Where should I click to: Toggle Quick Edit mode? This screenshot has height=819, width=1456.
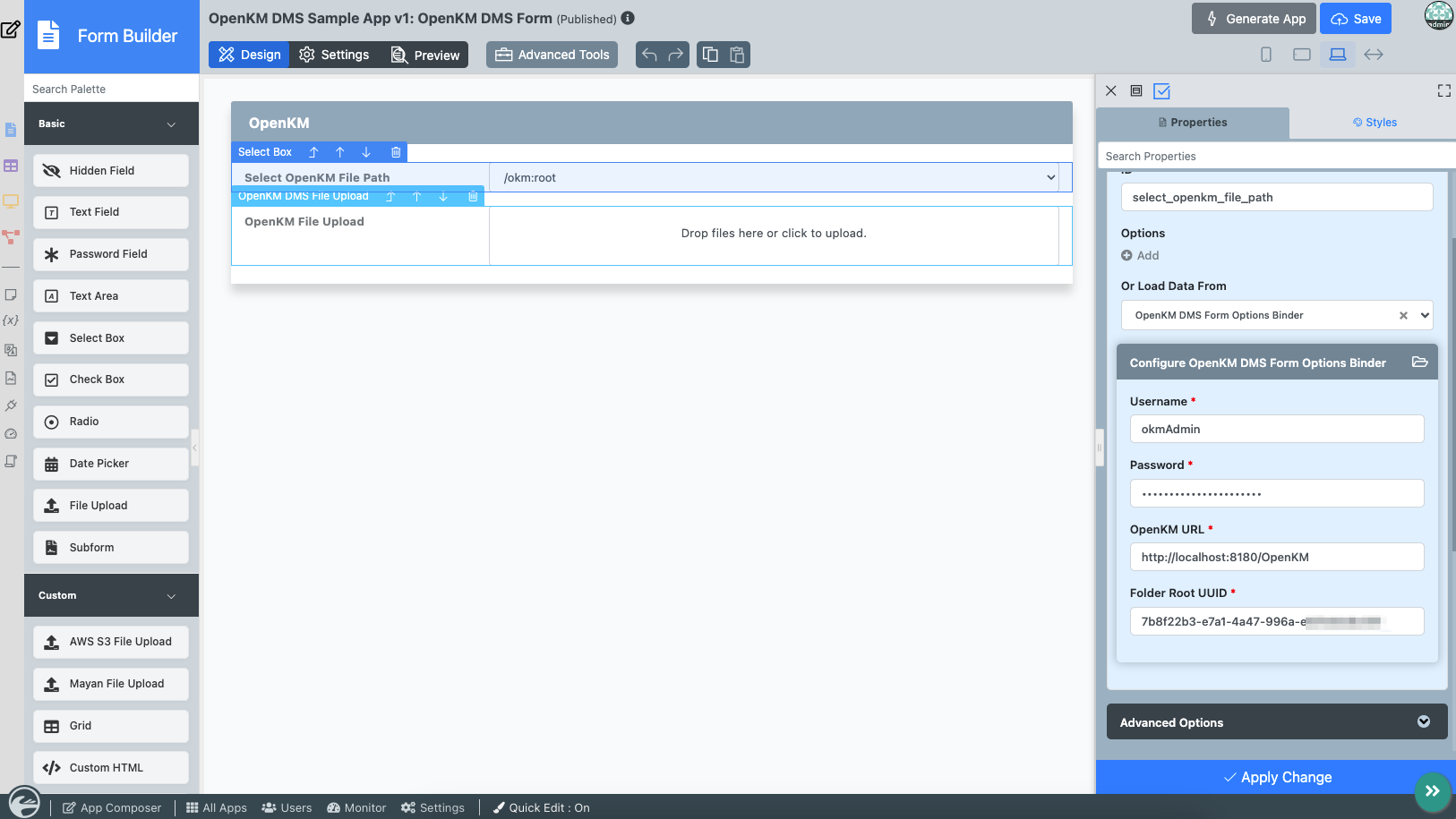pos(541,807)
